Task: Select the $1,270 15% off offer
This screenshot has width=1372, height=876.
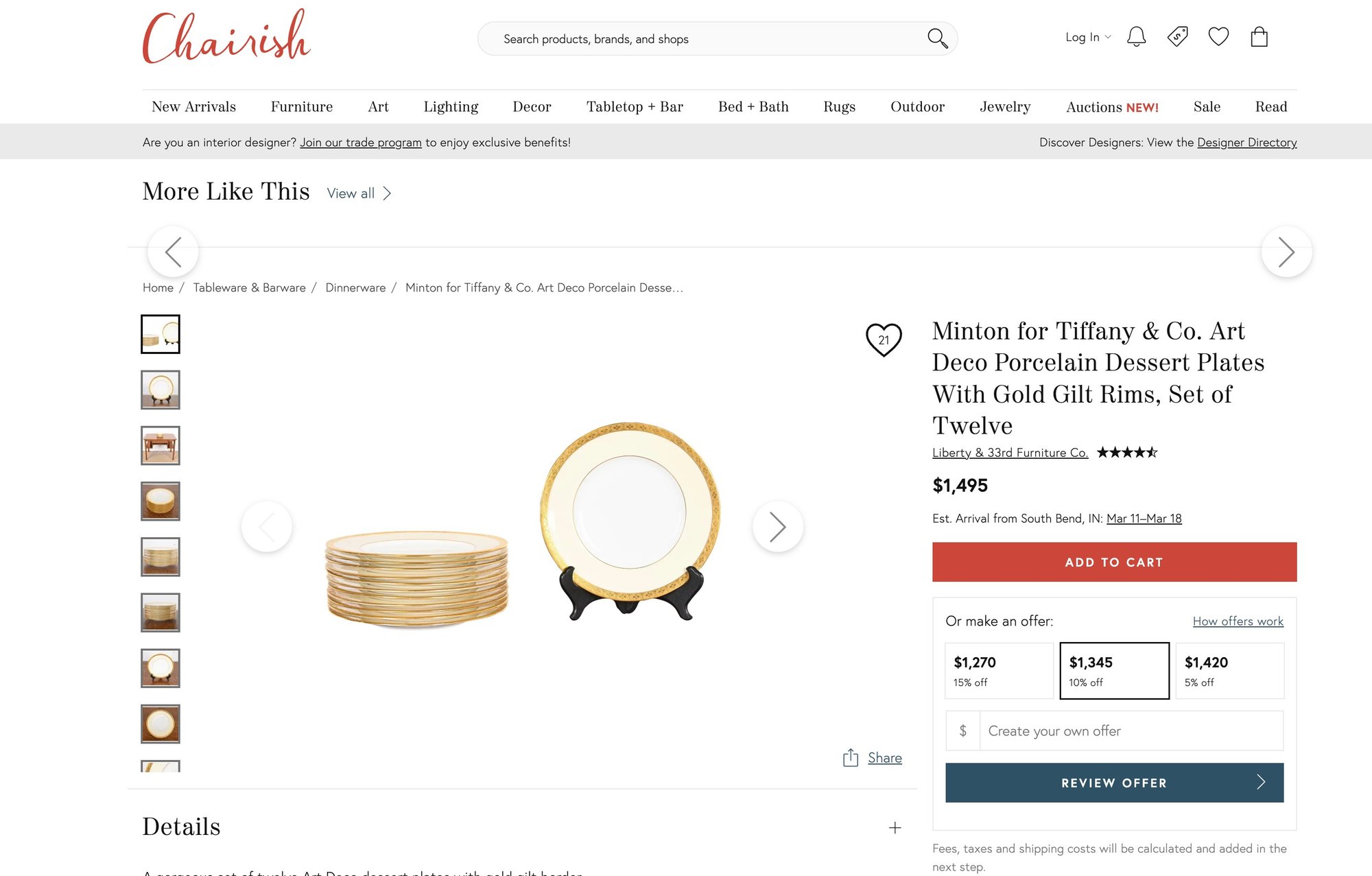Action: click(999, 671)
